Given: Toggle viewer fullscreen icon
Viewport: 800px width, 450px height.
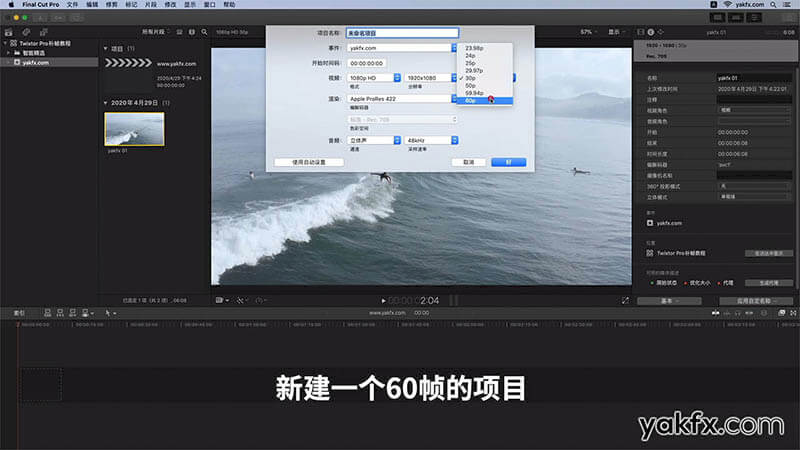Looking at the screenshot, I should point(625,301).
